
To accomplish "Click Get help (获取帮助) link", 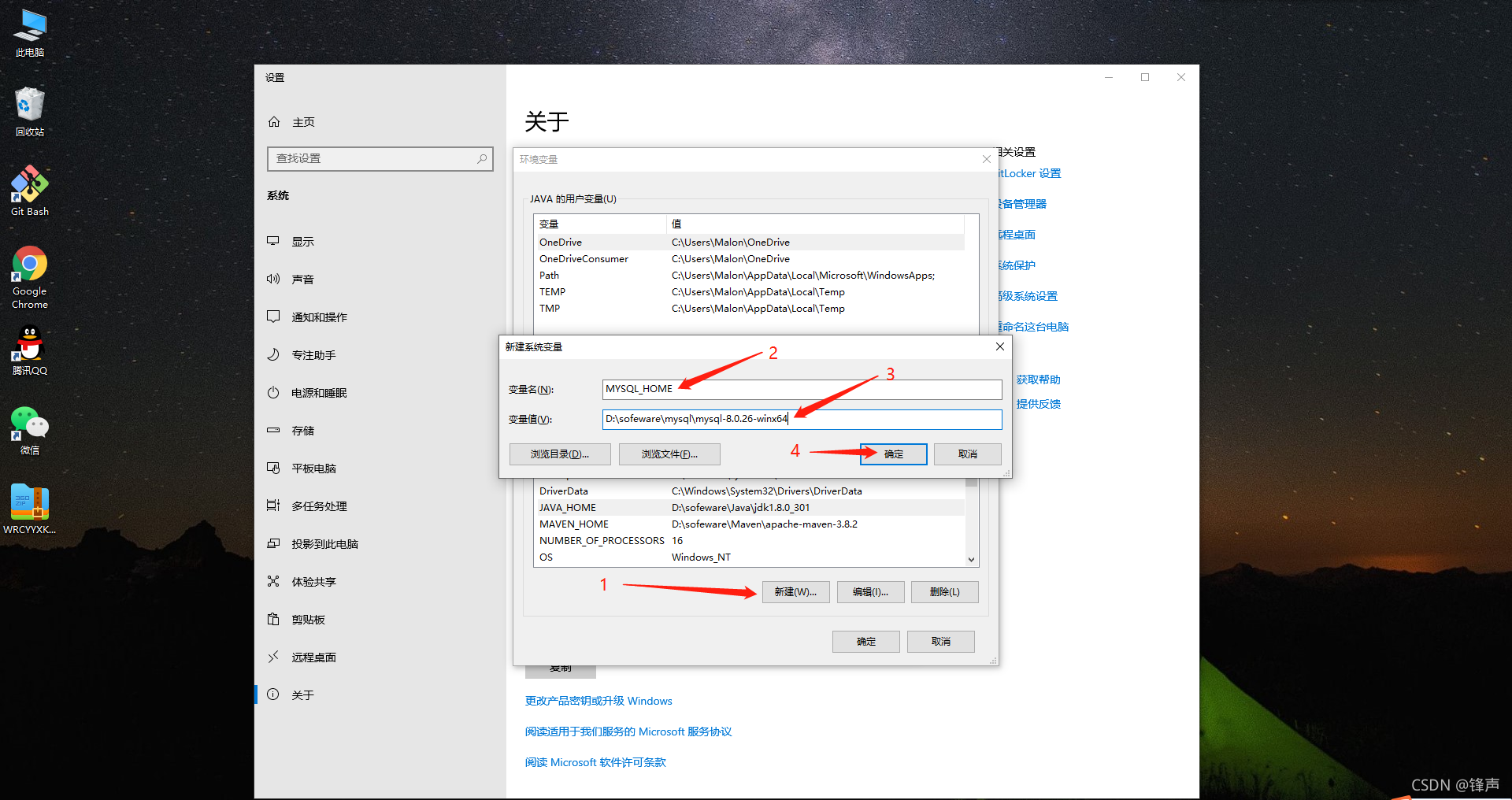I will pos(1038,380).
